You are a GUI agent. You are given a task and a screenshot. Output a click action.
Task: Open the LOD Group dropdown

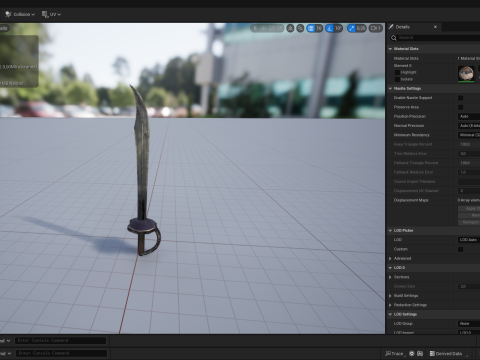coord(469,324)
